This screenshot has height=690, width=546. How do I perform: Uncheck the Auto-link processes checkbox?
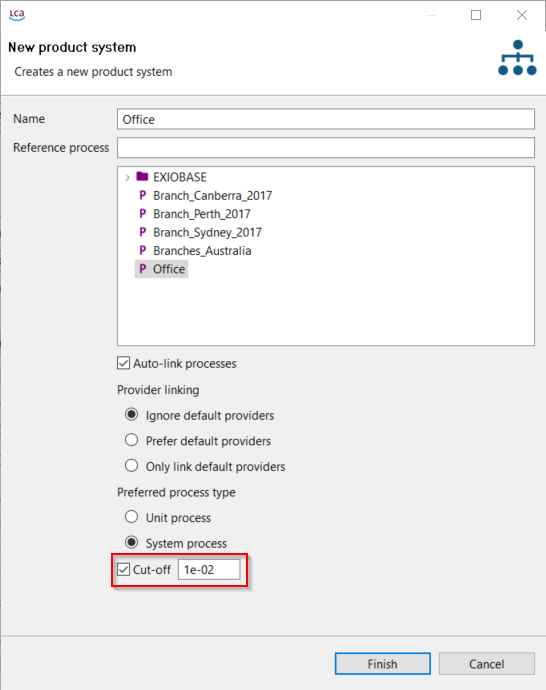pyautogui.click(x=124, y=363)
